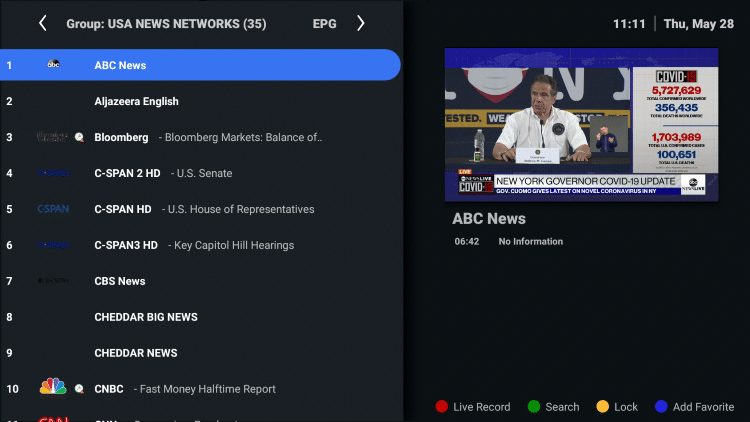Open the EPG view

coord(324,24)
